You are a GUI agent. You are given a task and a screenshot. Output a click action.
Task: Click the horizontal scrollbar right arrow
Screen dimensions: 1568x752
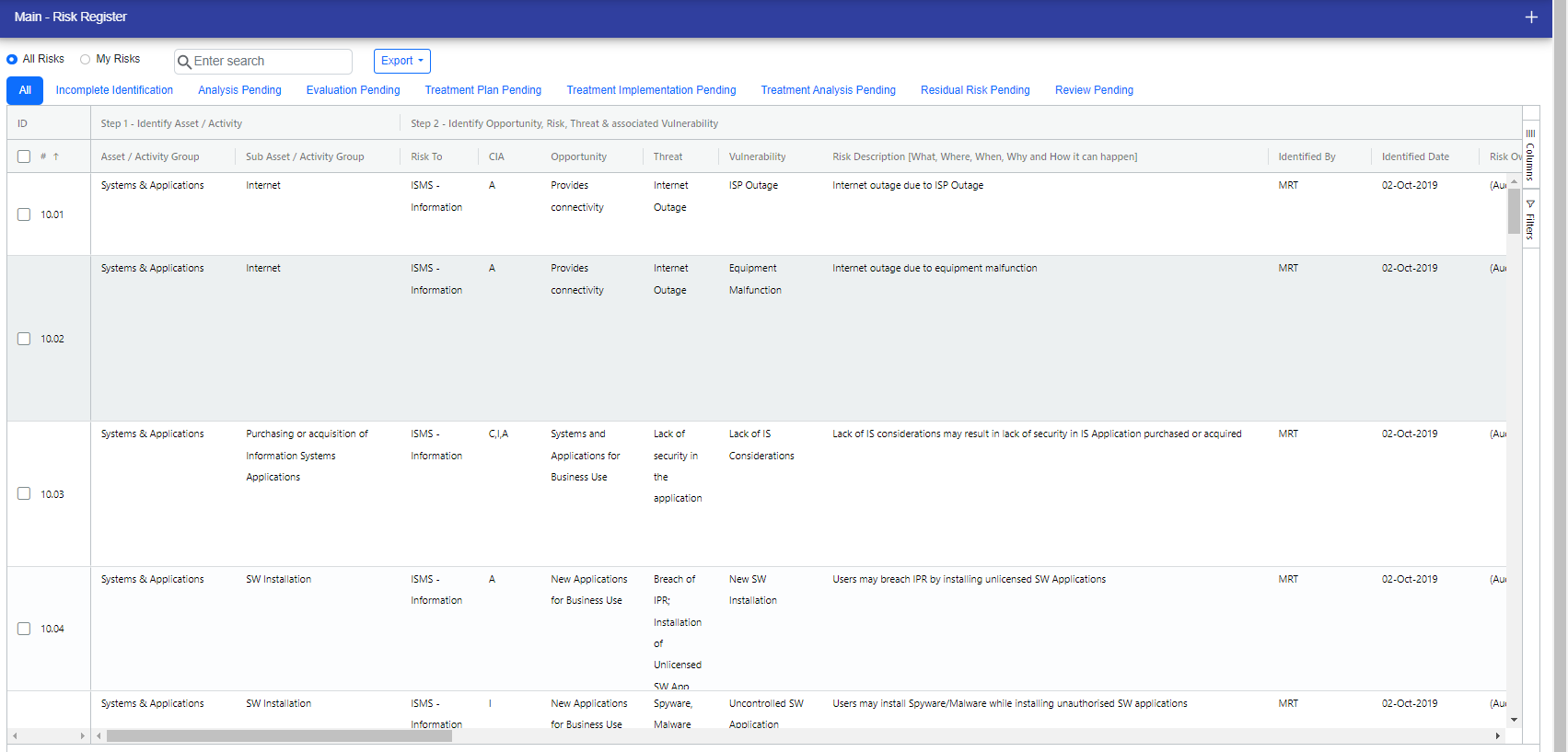tap(1498, 735)
